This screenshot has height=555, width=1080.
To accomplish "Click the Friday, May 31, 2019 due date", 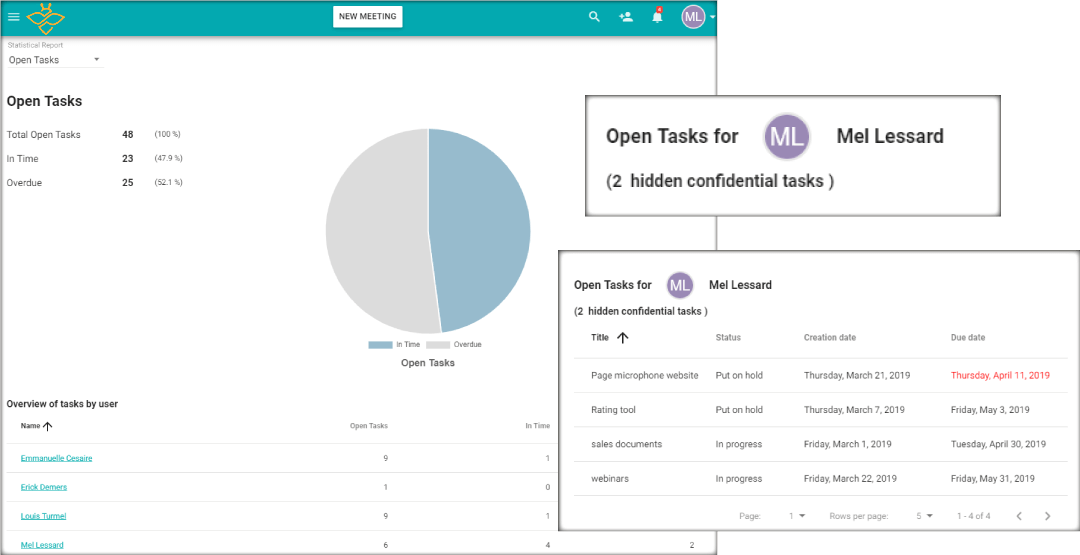I will 993,479.
